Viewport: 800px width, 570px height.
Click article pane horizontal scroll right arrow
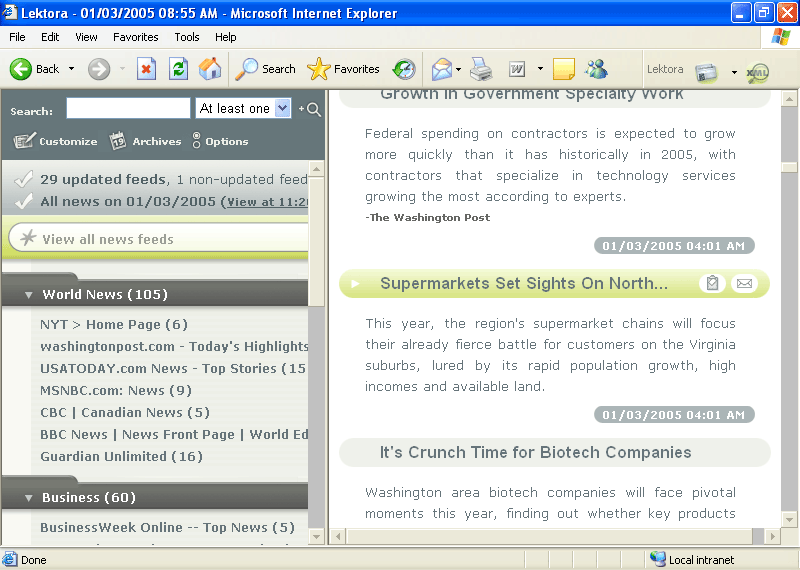(772, 536)
